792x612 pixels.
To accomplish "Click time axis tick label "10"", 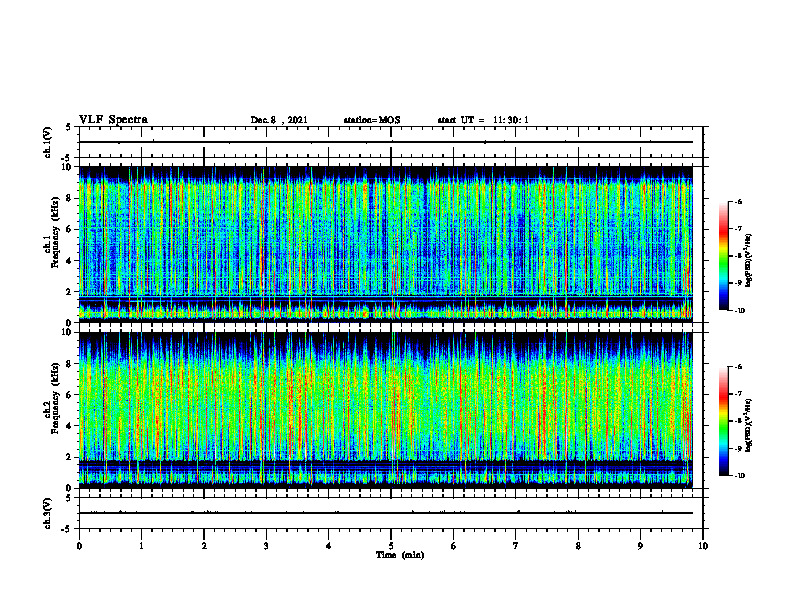I will (x=703, y=546).
